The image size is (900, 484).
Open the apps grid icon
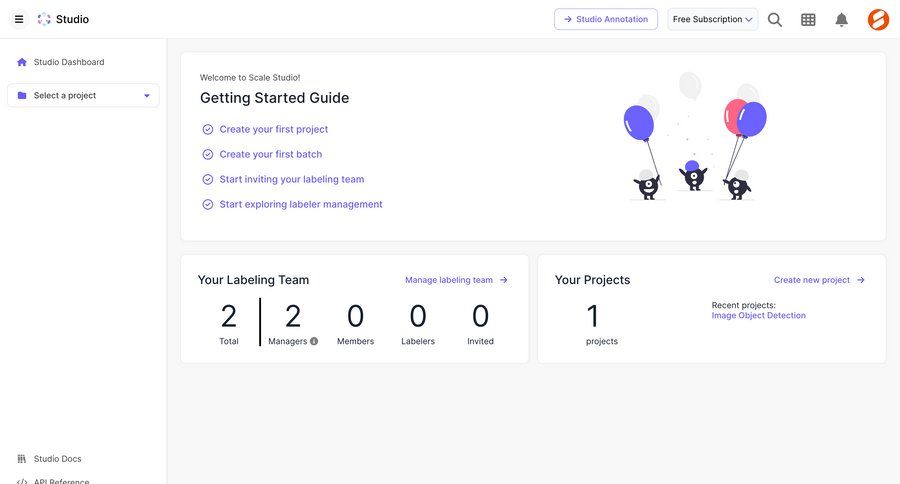808,20
